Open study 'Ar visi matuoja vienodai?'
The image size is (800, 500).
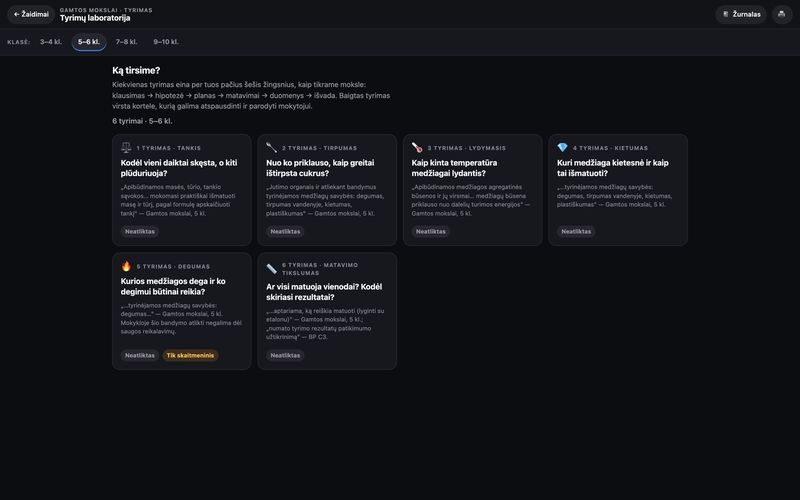coord(327,311)
